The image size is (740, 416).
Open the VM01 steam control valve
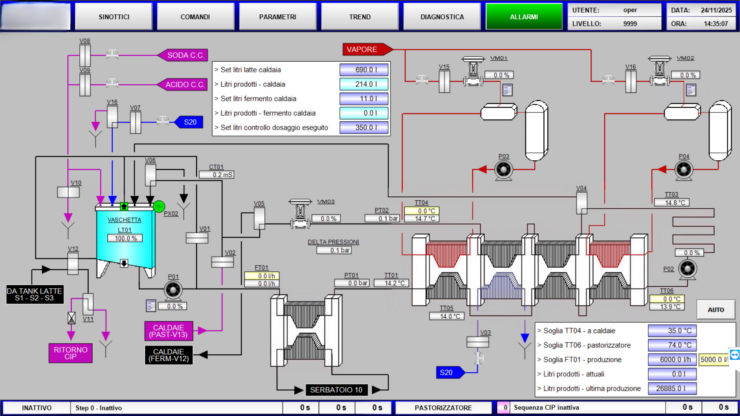[473, 71]
